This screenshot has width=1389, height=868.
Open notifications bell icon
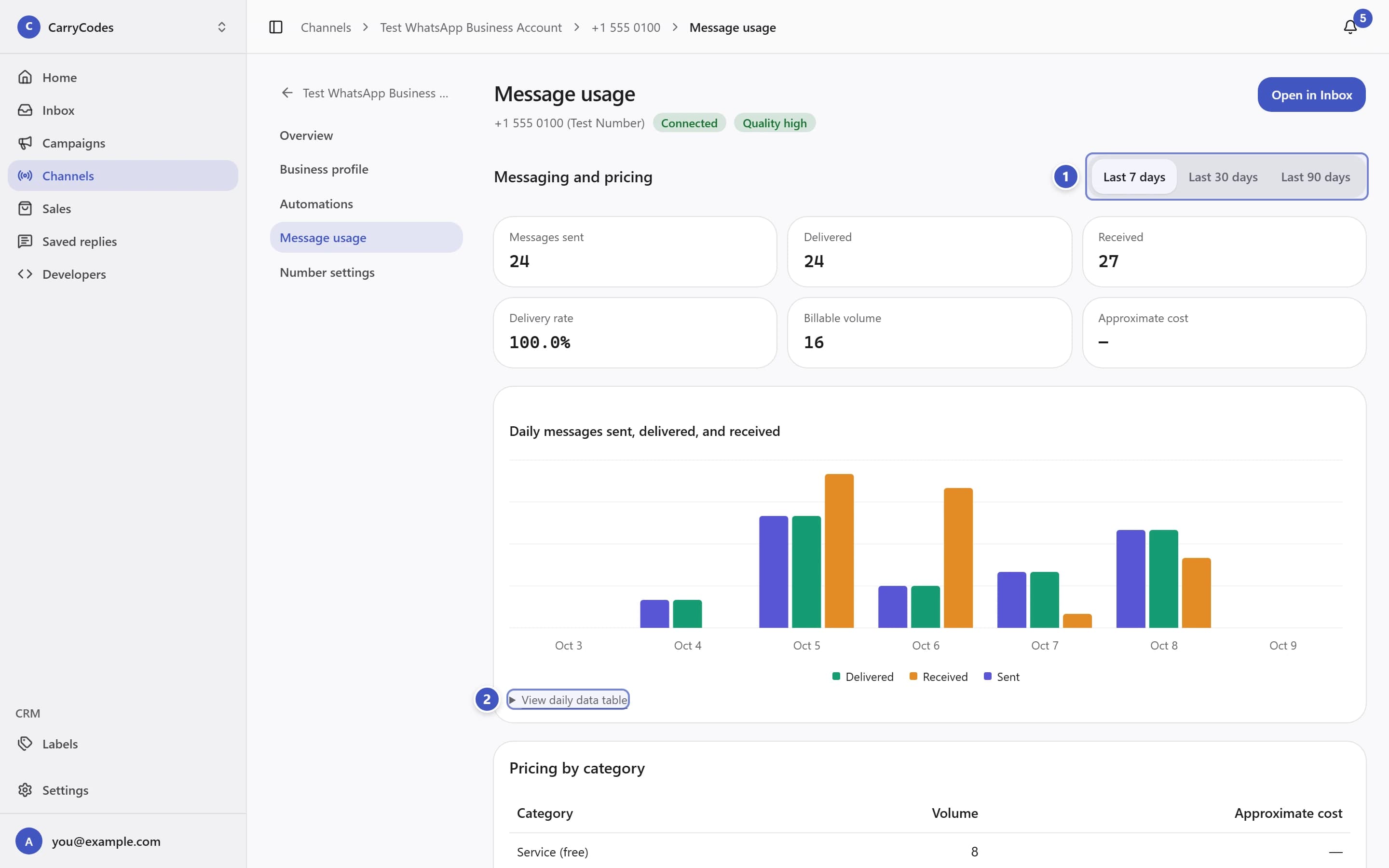tap(1350, 27)
